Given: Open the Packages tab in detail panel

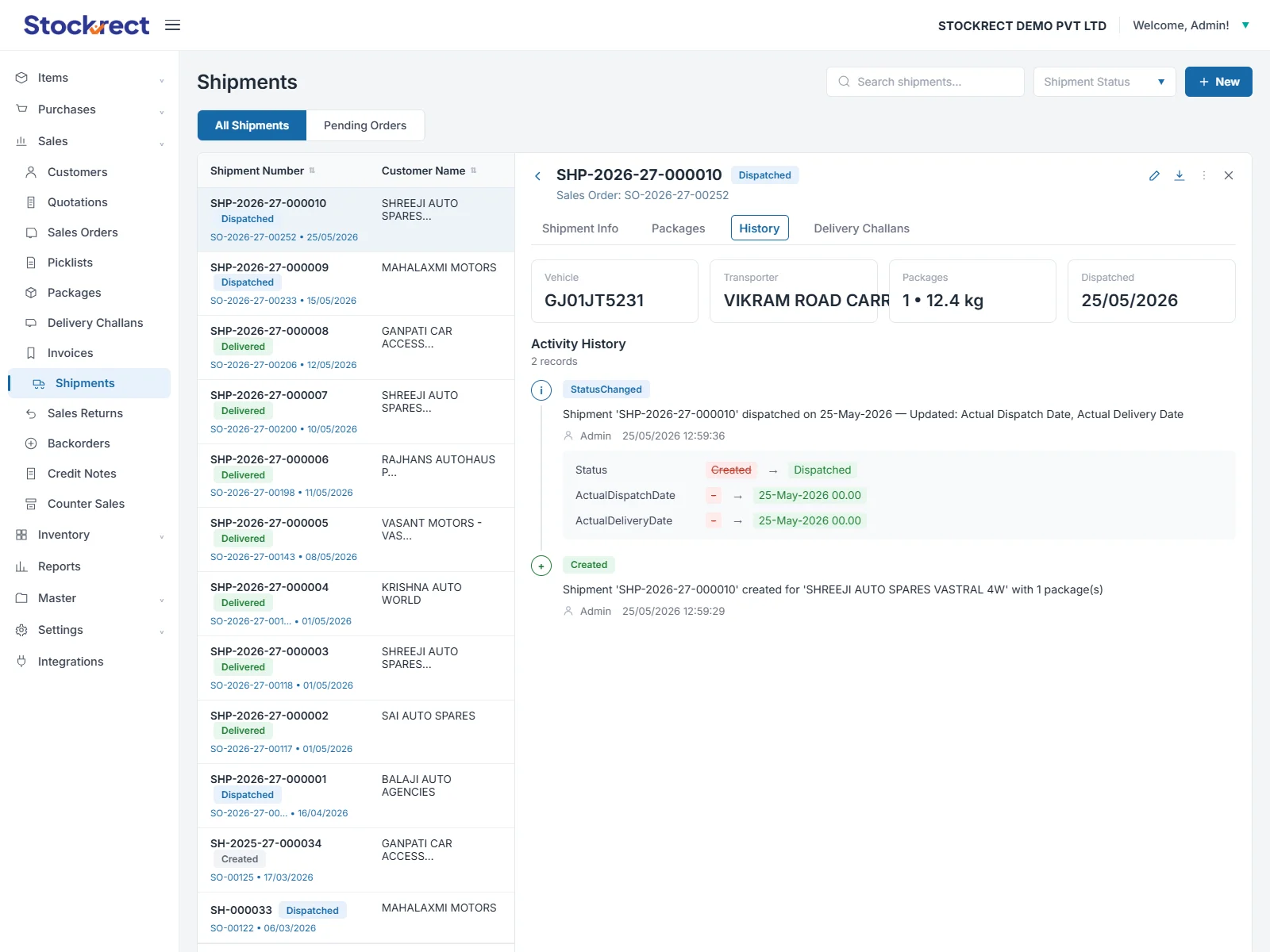Looking at the screenshot, I should click(678, 228).
